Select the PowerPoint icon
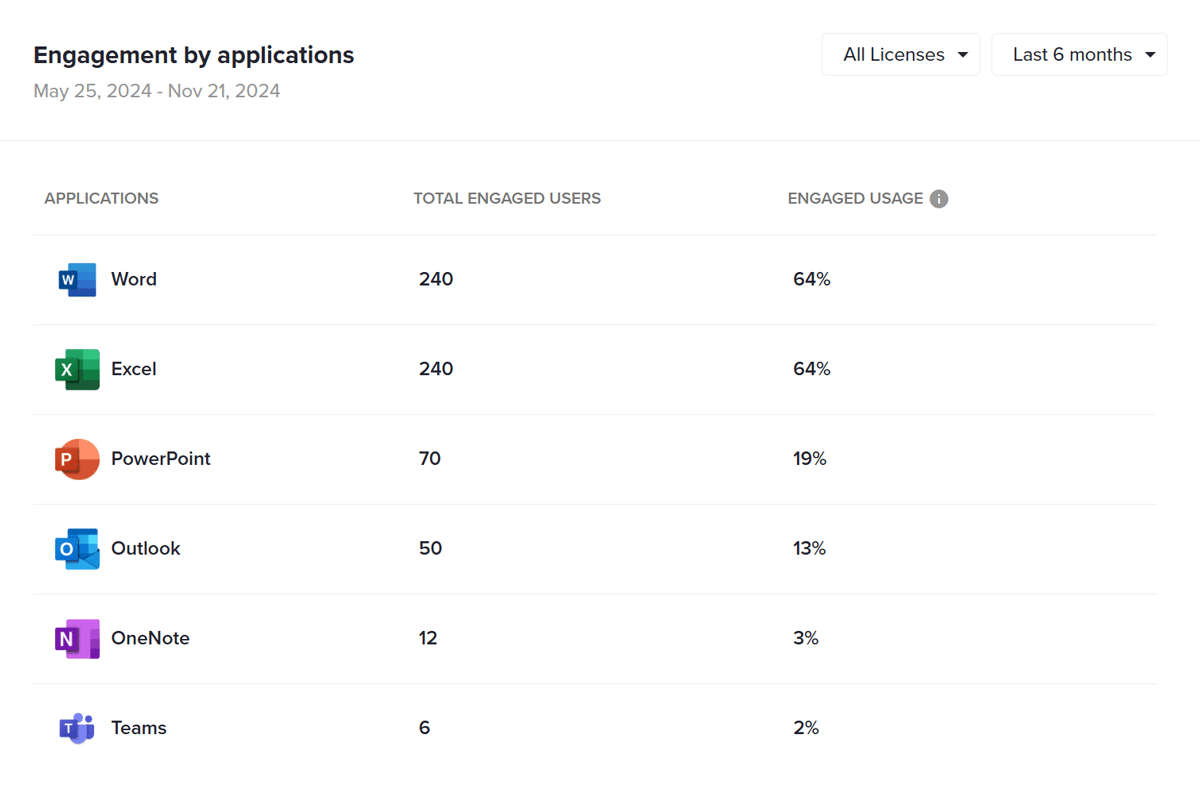1200x806 pixels. point(77,458)
